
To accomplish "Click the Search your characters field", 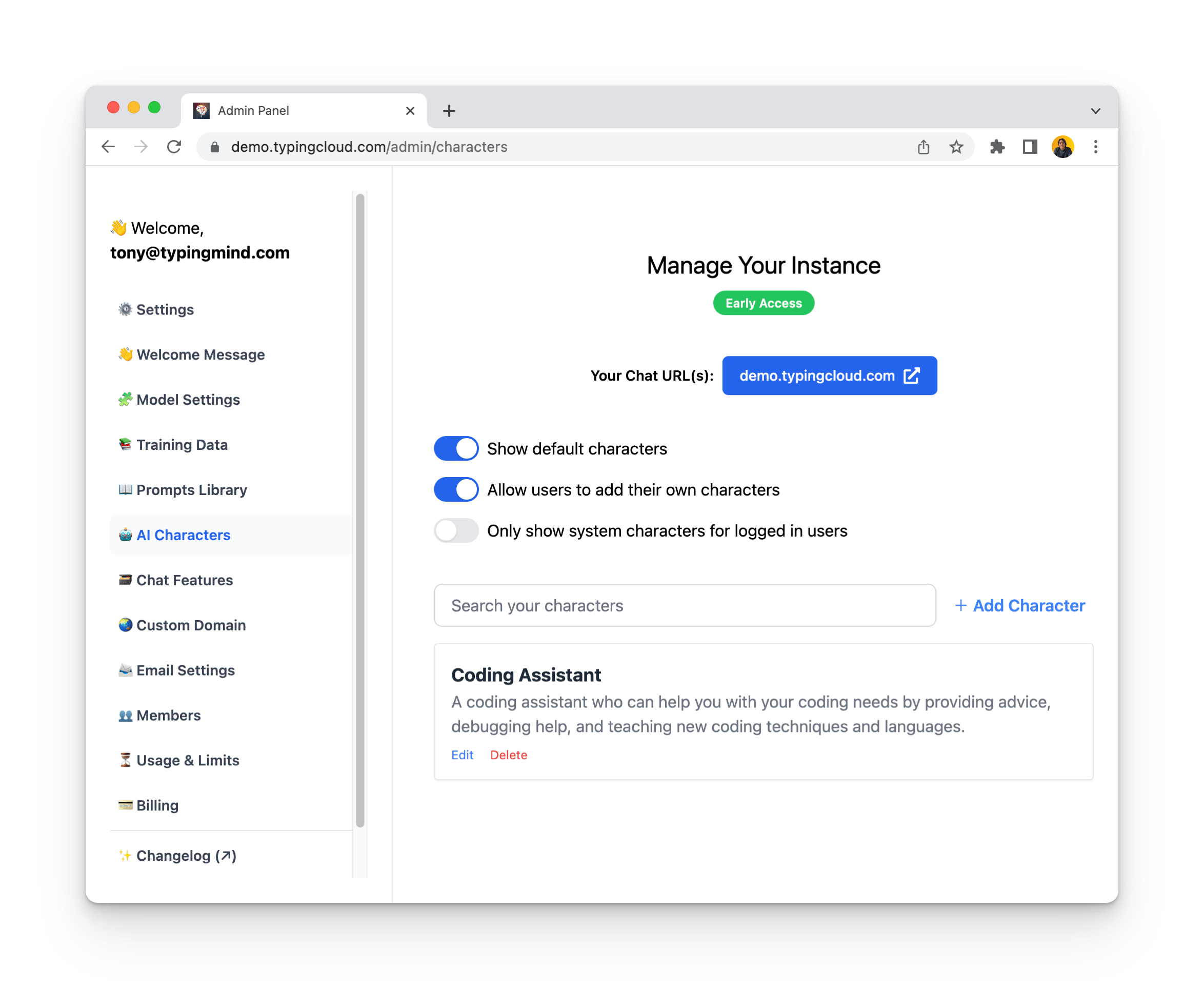I will click(x=685, y=605).
